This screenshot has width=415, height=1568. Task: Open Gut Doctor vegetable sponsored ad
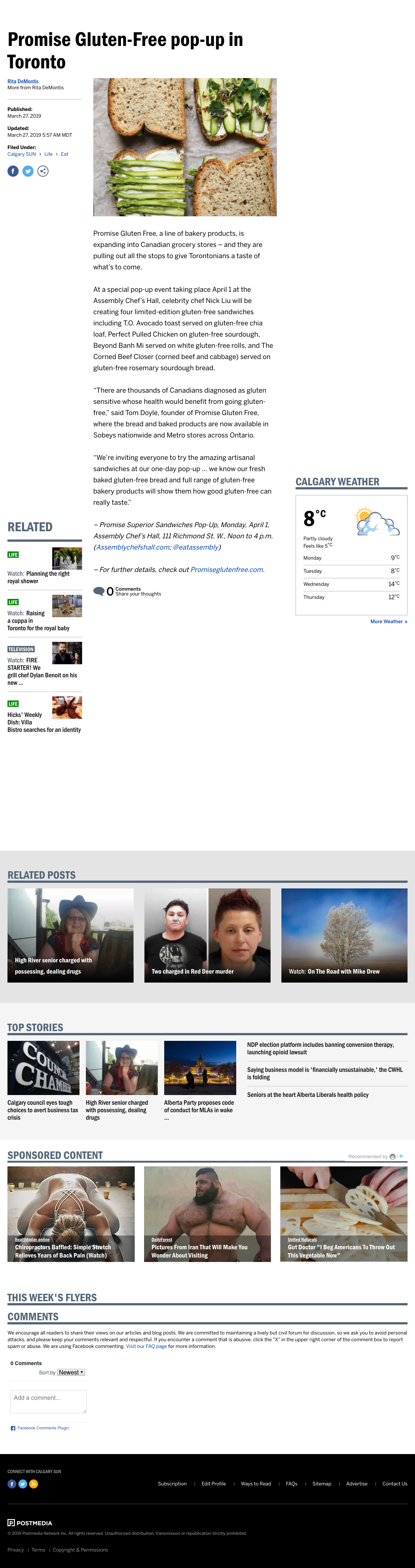point(344,1214)
